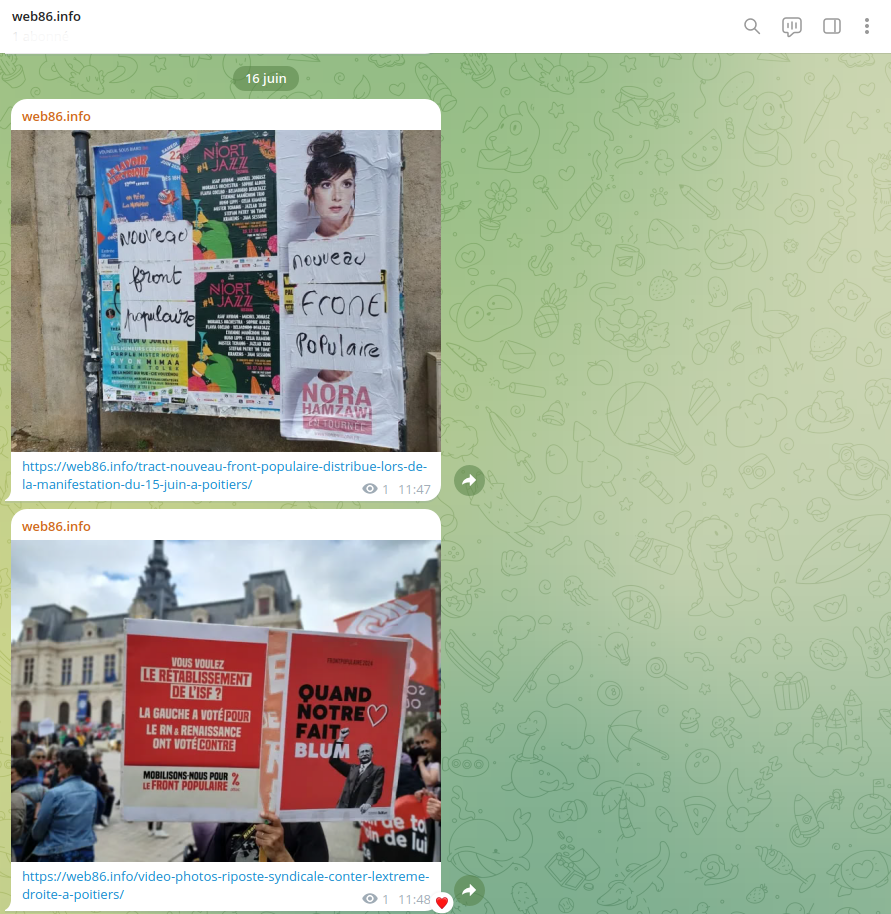Click the 11:47 timestamp on first post
Screen dimensions: 891x914
[414, 489]
